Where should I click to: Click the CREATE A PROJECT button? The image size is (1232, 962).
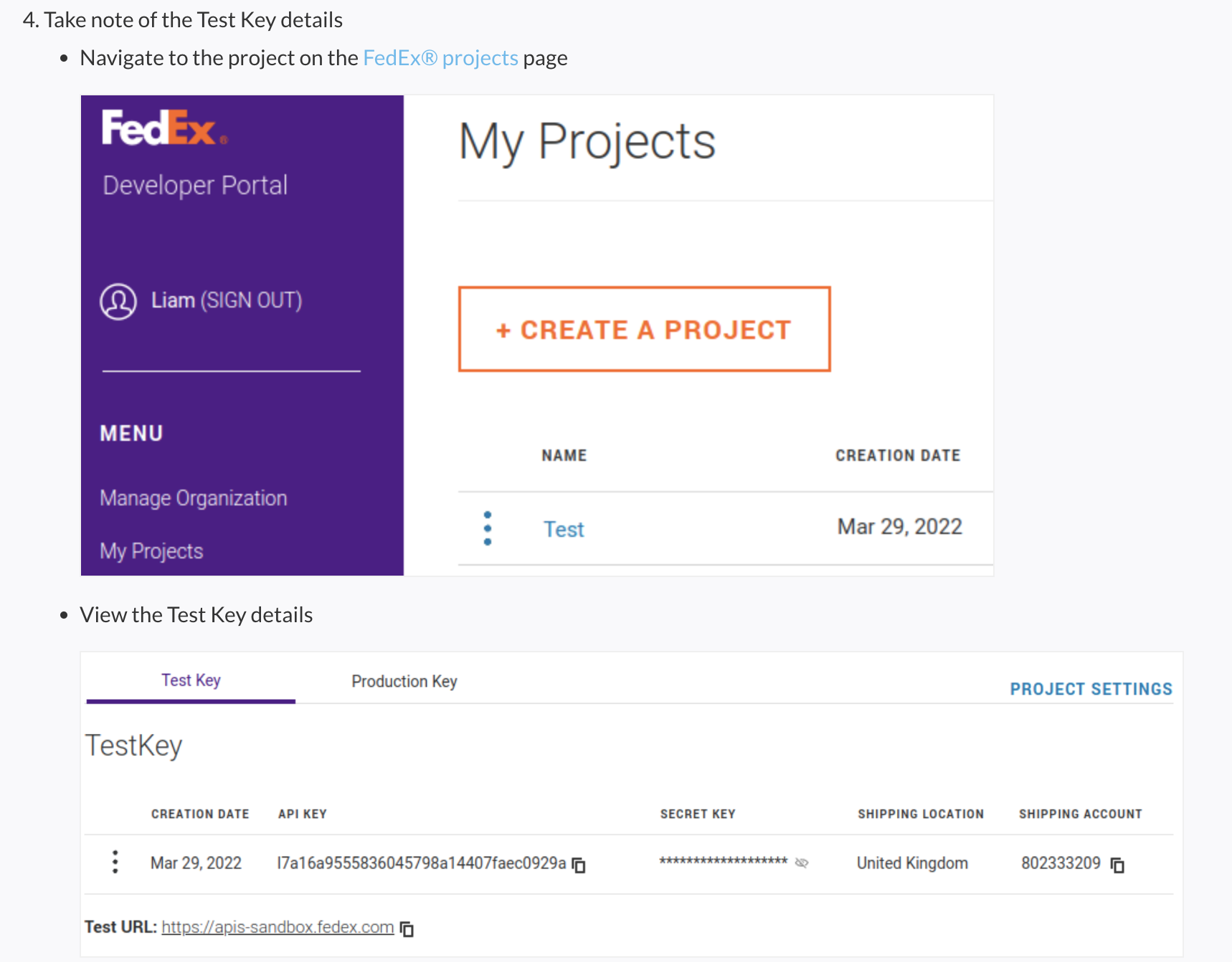click(x=643, y=329)
